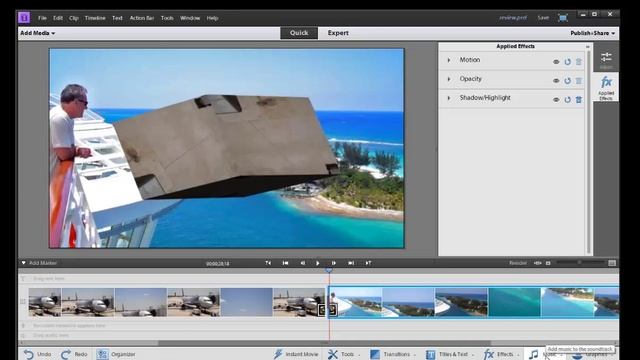Open the Music panel
Image resolution: width=640 pixels, height=360 pixels.
pos(544,355)
